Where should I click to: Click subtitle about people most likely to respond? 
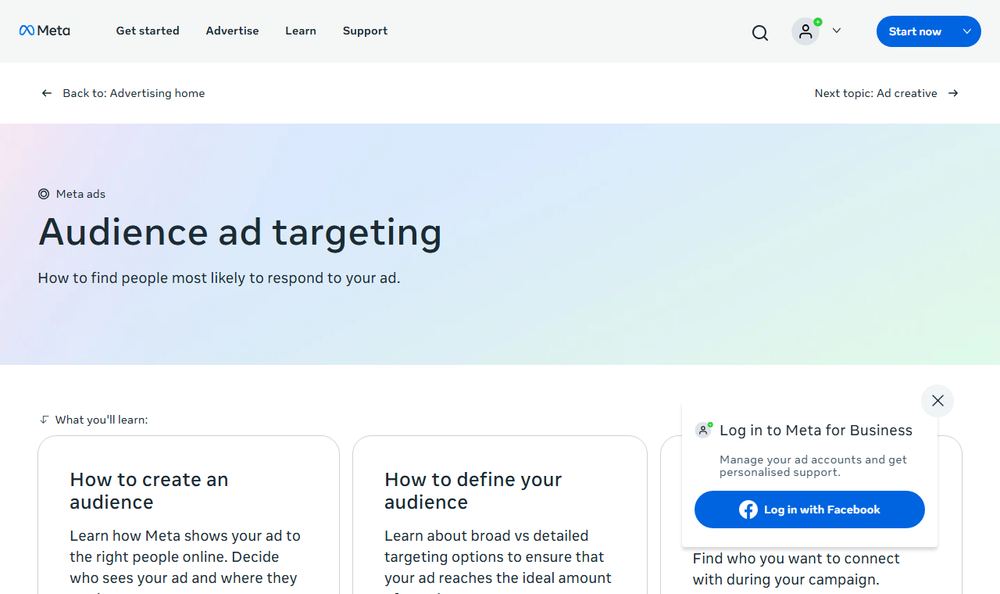coord(219,278)
